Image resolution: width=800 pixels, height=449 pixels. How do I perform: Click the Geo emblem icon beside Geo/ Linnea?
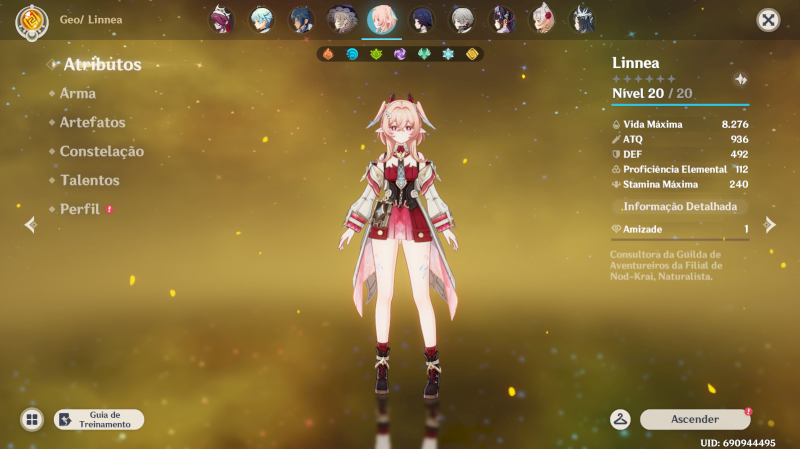tap(32, 22)
